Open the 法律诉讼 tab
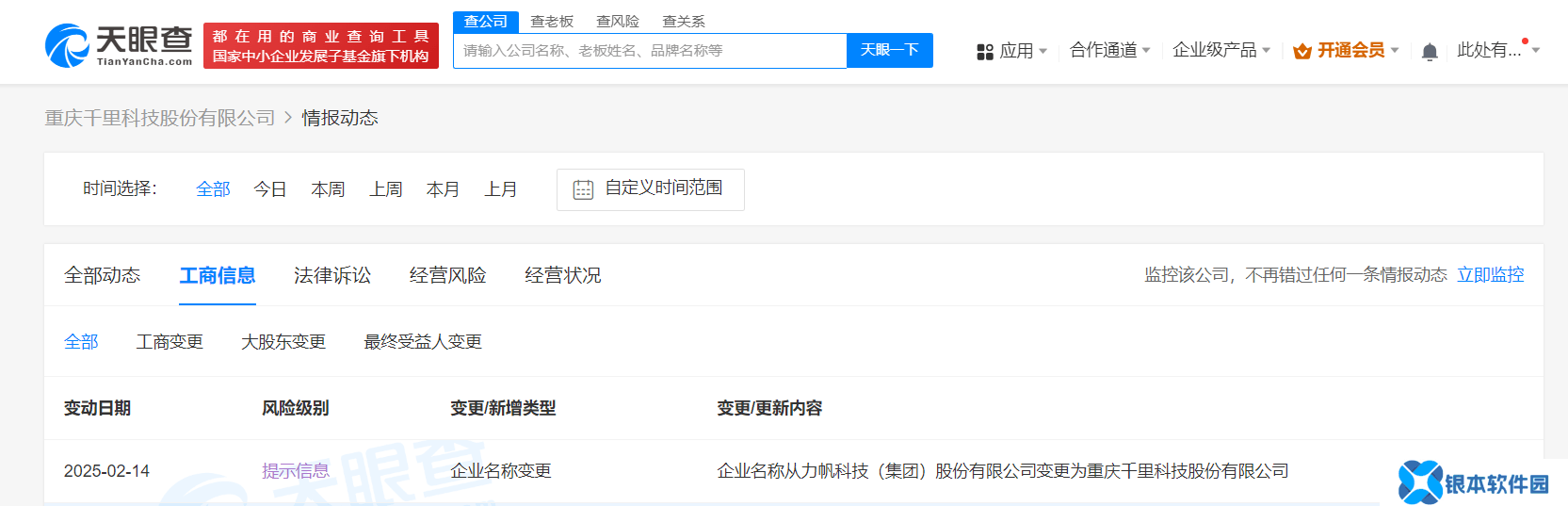Screen dimensions: 1568x506 click(x=331, y=275)
